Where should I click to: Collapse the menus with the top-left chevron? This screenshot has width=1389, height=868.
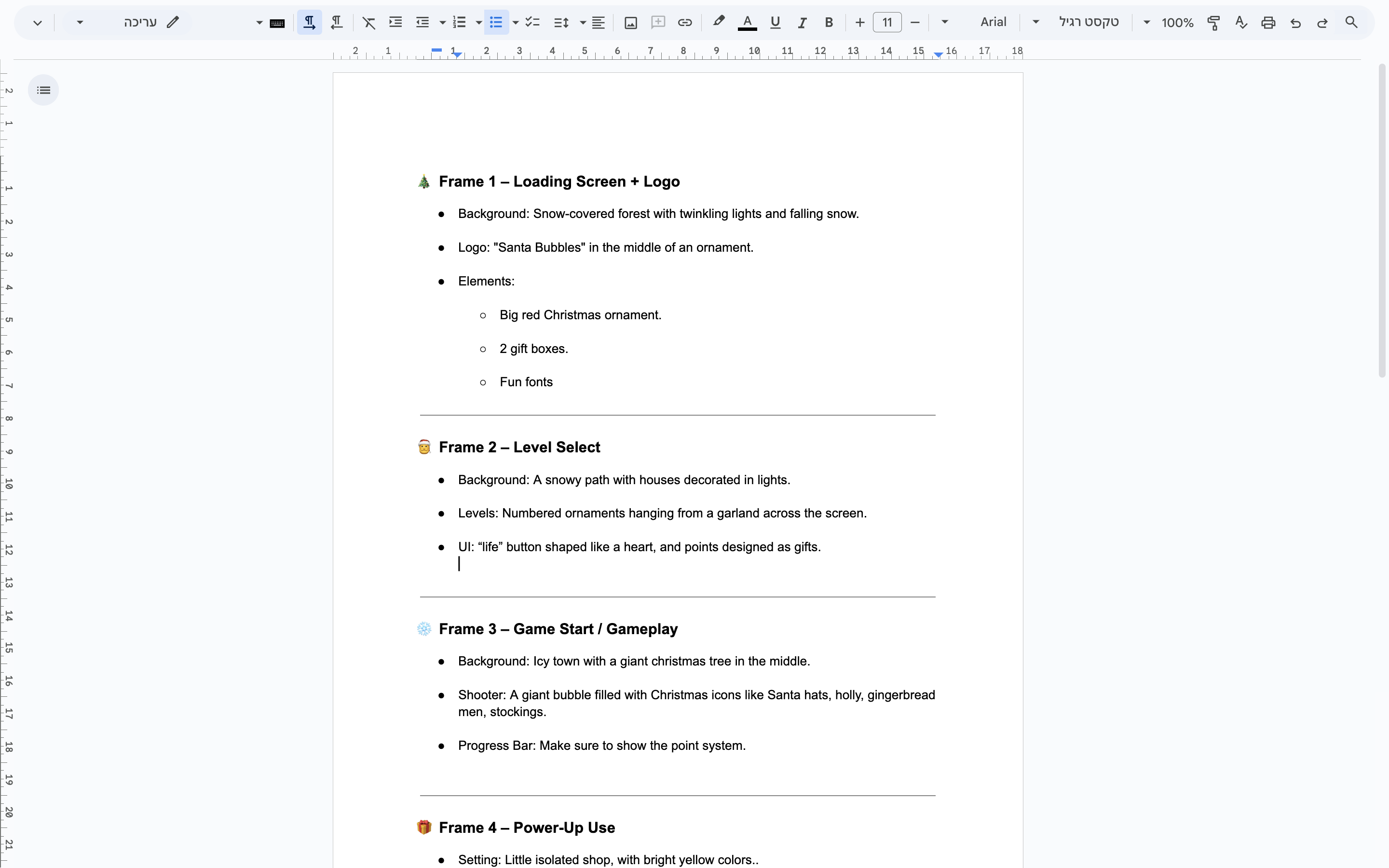pos(37,22)
